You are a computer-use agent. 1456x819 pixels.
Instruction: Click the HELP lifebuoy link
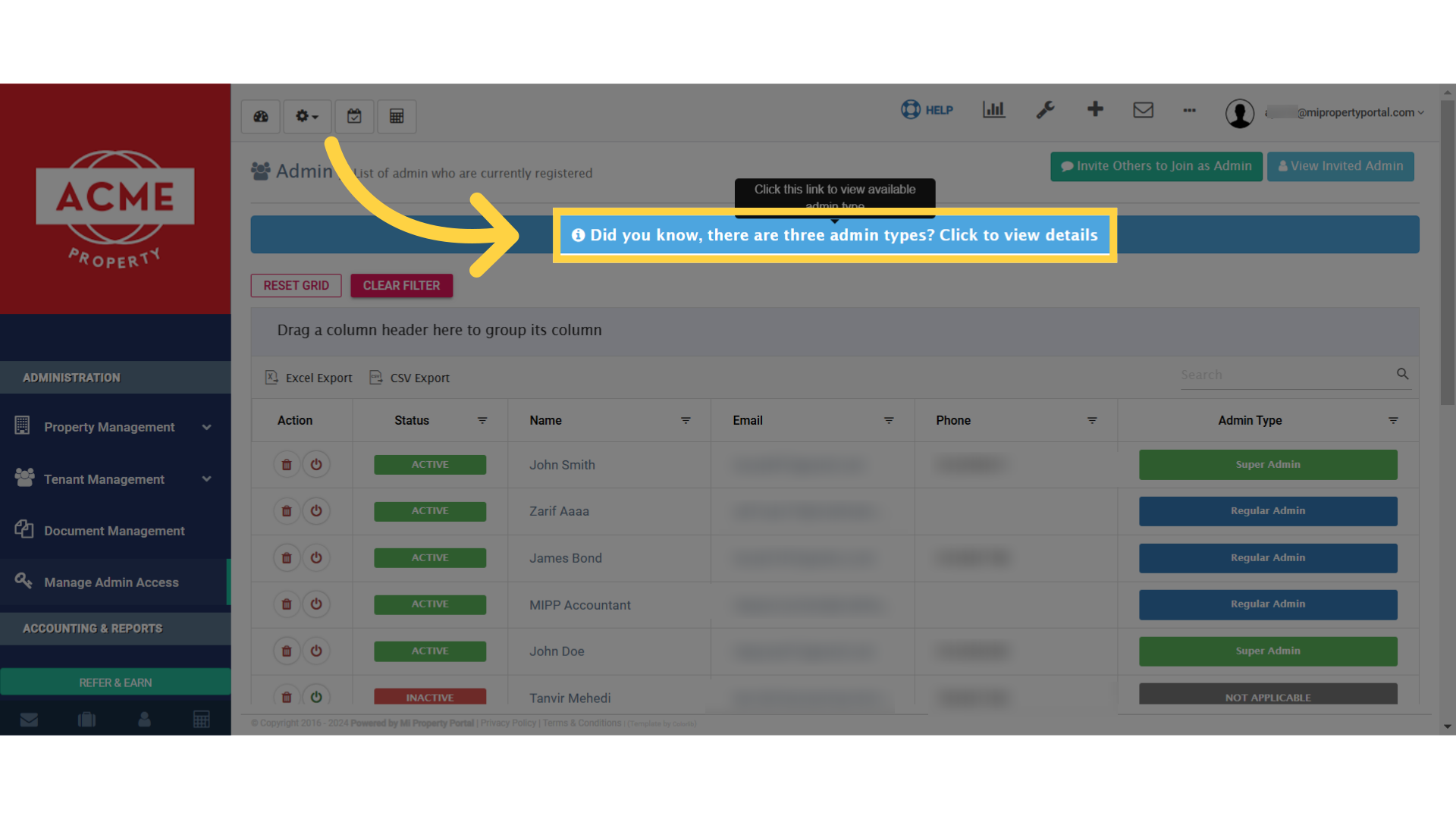click(927, 110)
